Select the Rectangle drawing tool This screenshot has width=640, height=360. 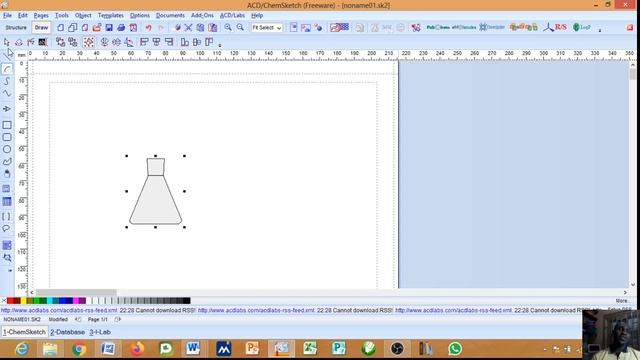point(7,125)
